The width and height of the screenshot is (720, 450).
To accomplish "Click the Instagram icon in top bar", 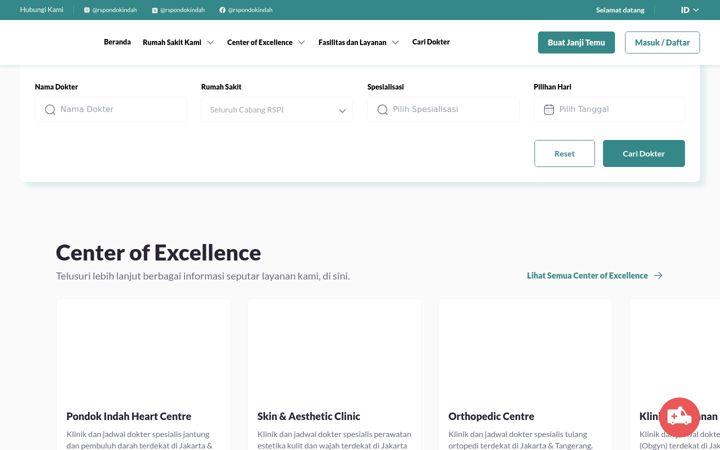I will tap(87, 10).
